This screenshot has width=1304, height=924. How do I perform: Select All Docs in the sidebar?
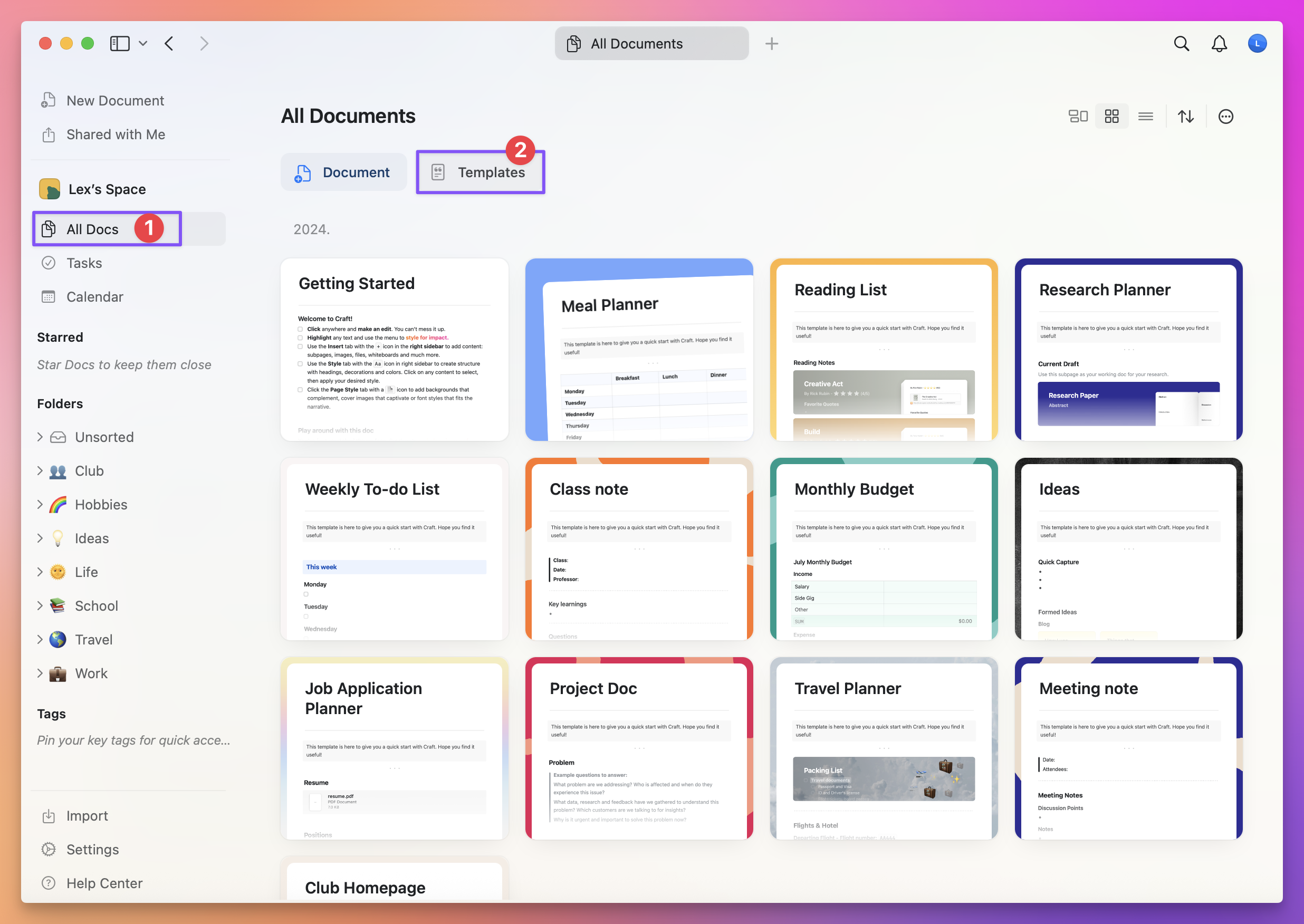tap(91, 229)
